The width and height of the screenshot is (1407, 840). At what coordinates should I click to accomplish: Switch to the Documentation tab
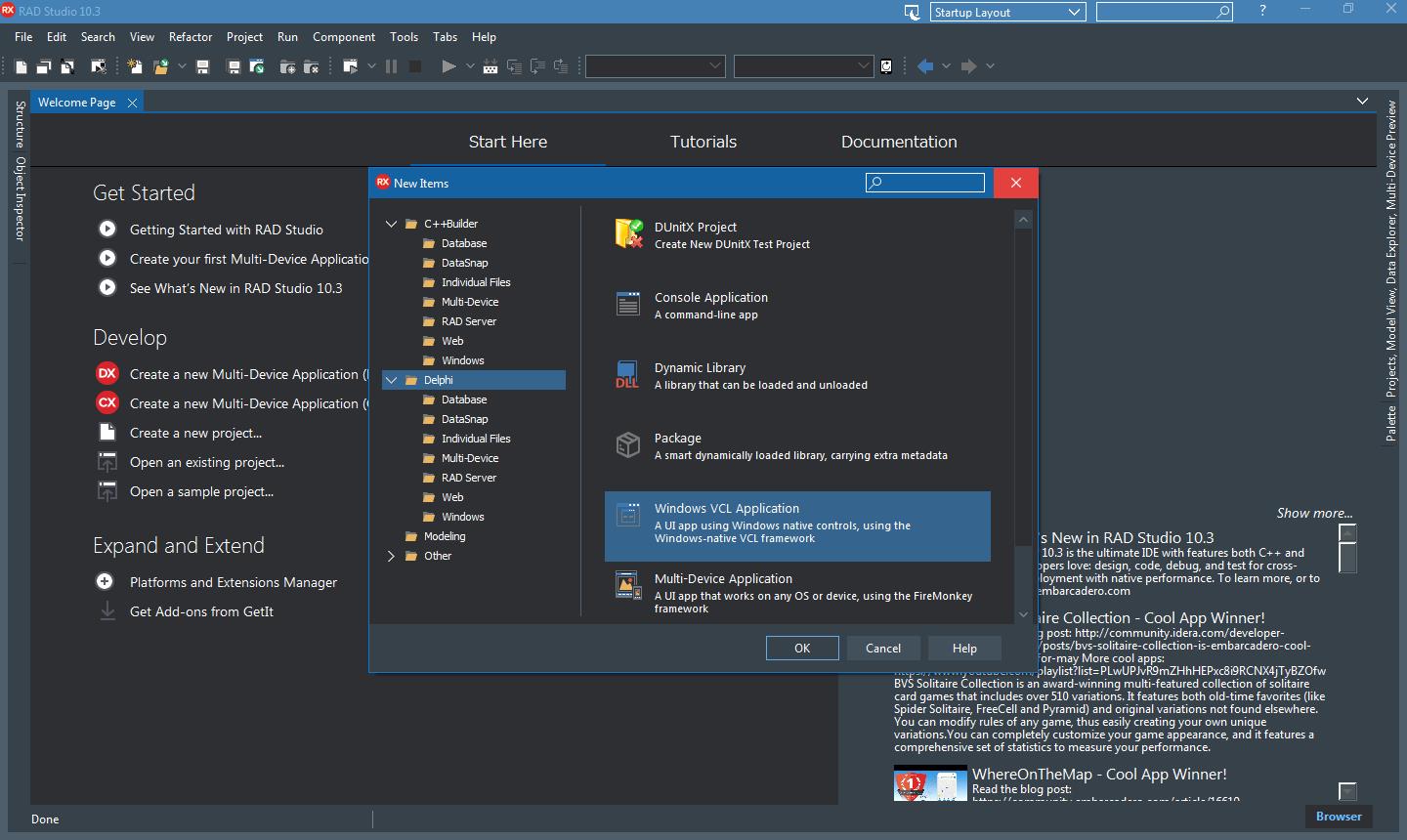pos(899,142)
